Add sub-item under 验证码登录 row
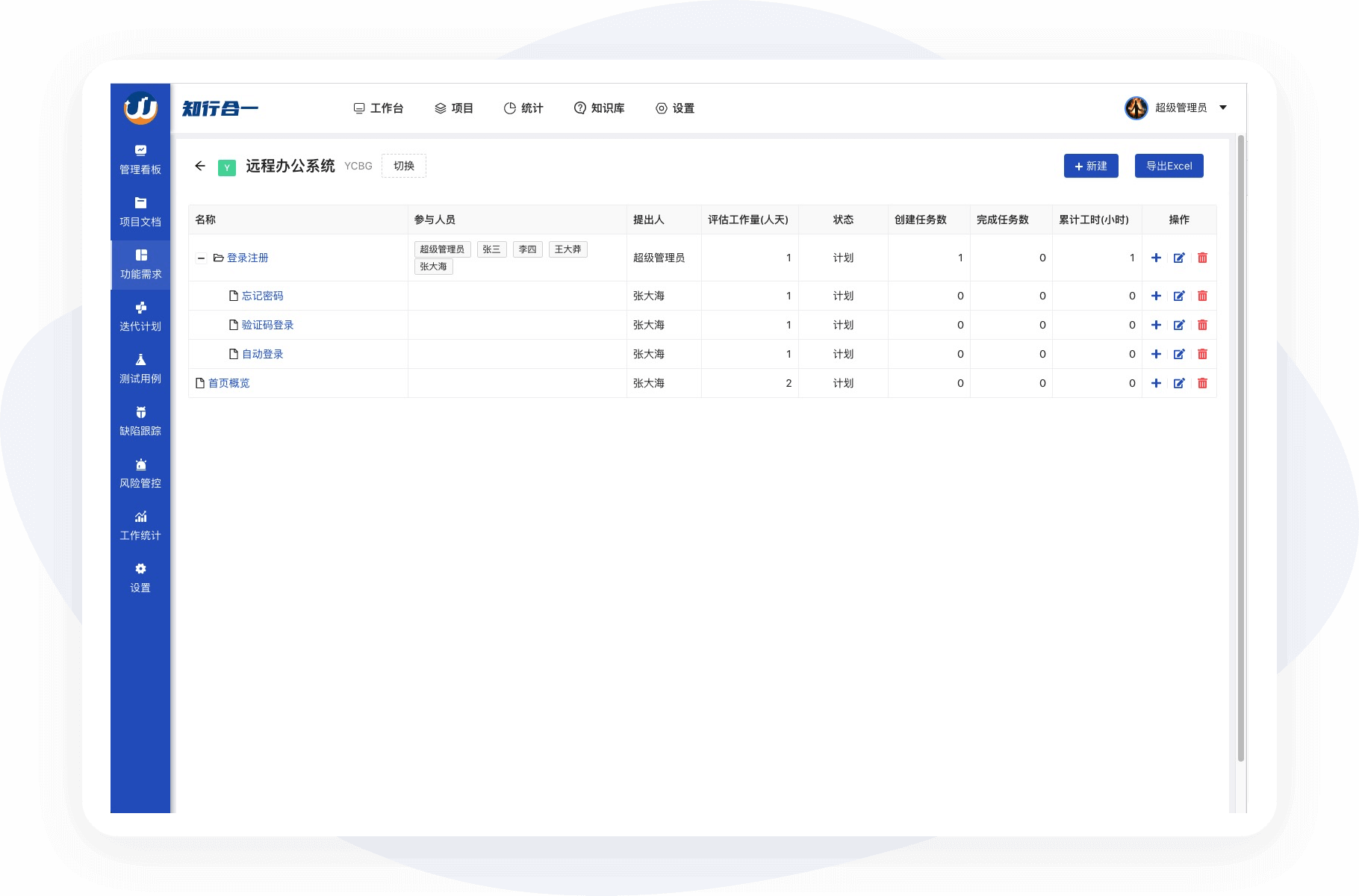Screen dimensions: 1359x896 pos(1156,325)
